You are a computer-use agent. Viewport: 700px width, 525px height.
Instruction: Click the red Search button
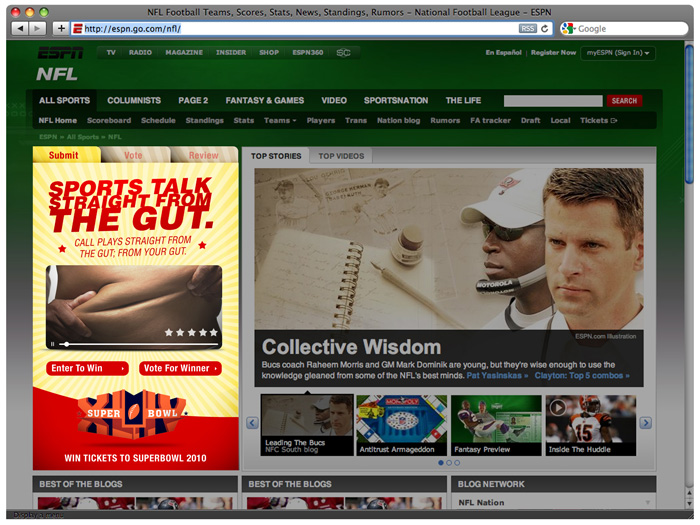point(624,101)
